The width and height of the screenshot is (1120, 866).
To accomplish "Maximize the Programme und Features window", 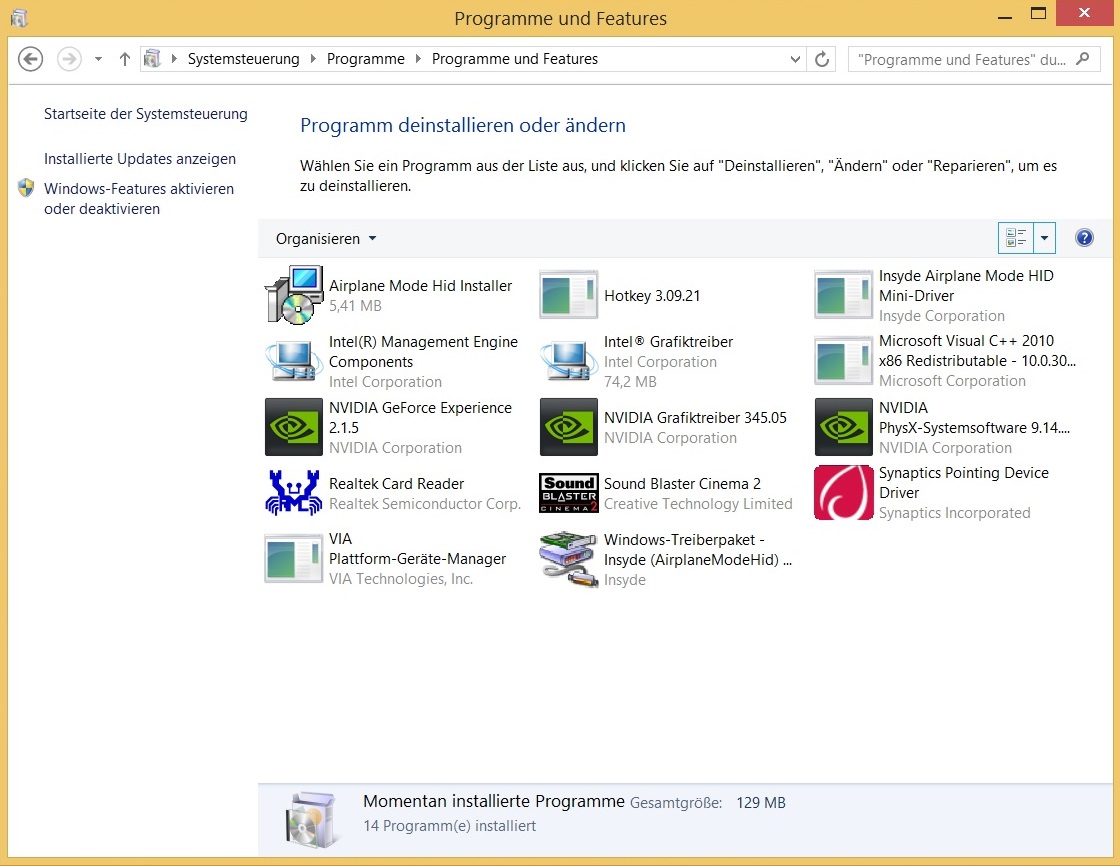I will click(1039, 14).
